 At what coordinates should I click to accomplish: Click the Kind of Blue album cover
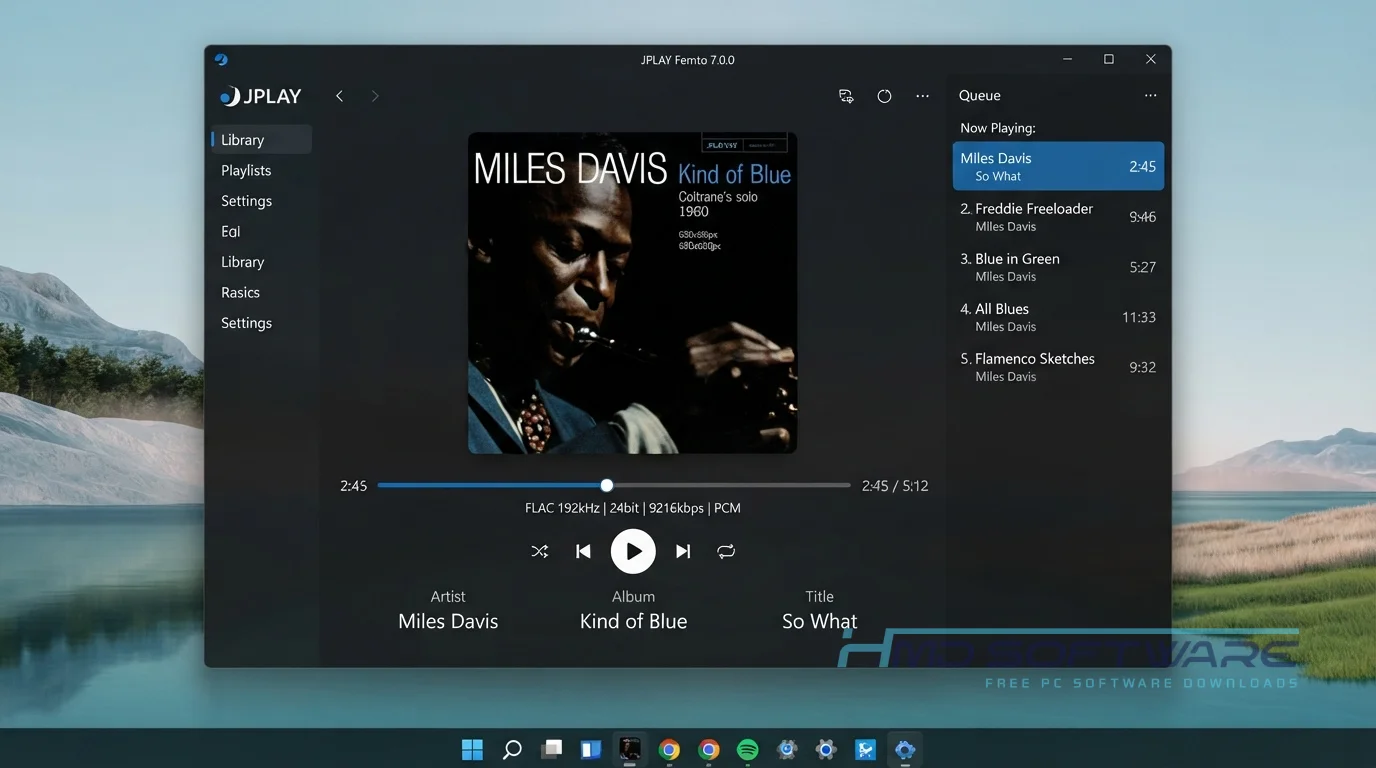[633, 293]
